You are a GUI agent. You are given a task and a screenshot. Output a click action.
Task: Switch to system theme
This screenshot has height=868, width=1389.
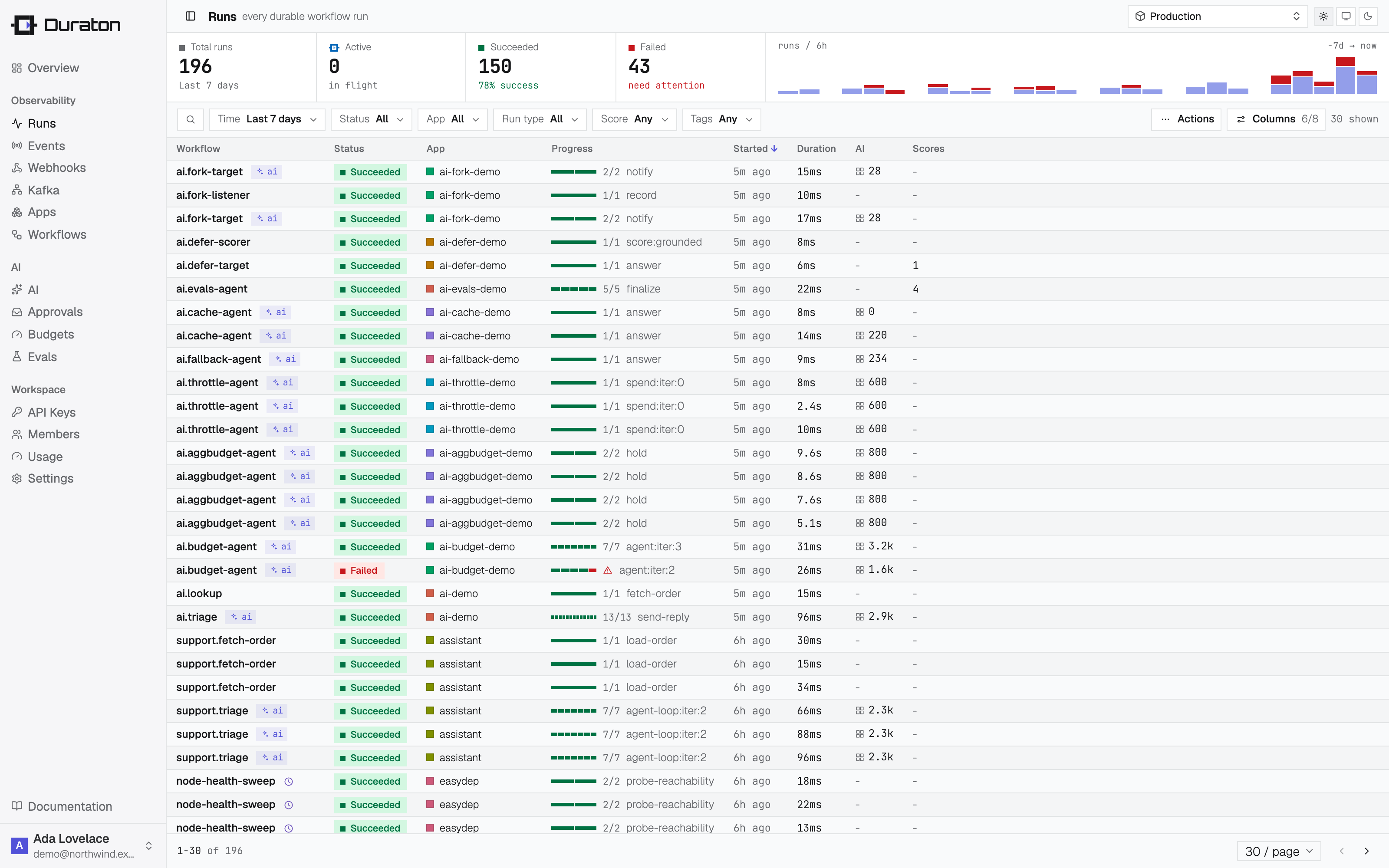click(1346, 16)
